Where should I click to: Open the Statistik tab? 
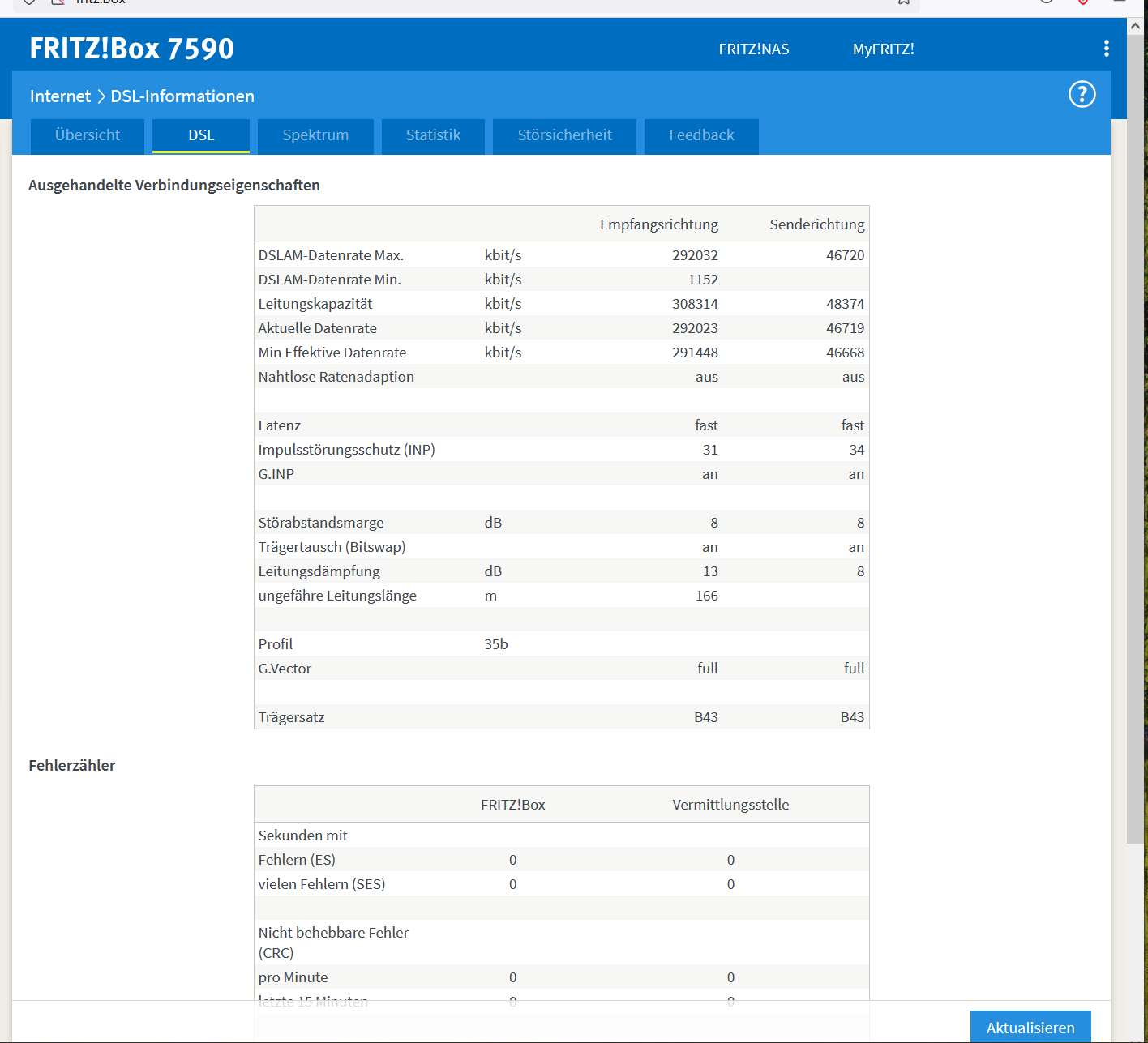tap(433, 135)
